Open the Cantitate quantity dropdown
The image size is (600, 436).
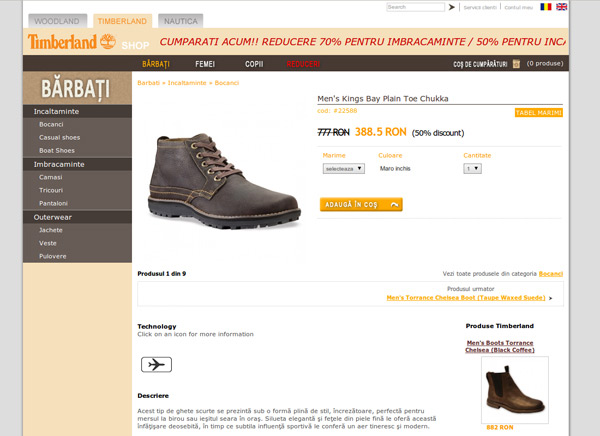point(472,168)
